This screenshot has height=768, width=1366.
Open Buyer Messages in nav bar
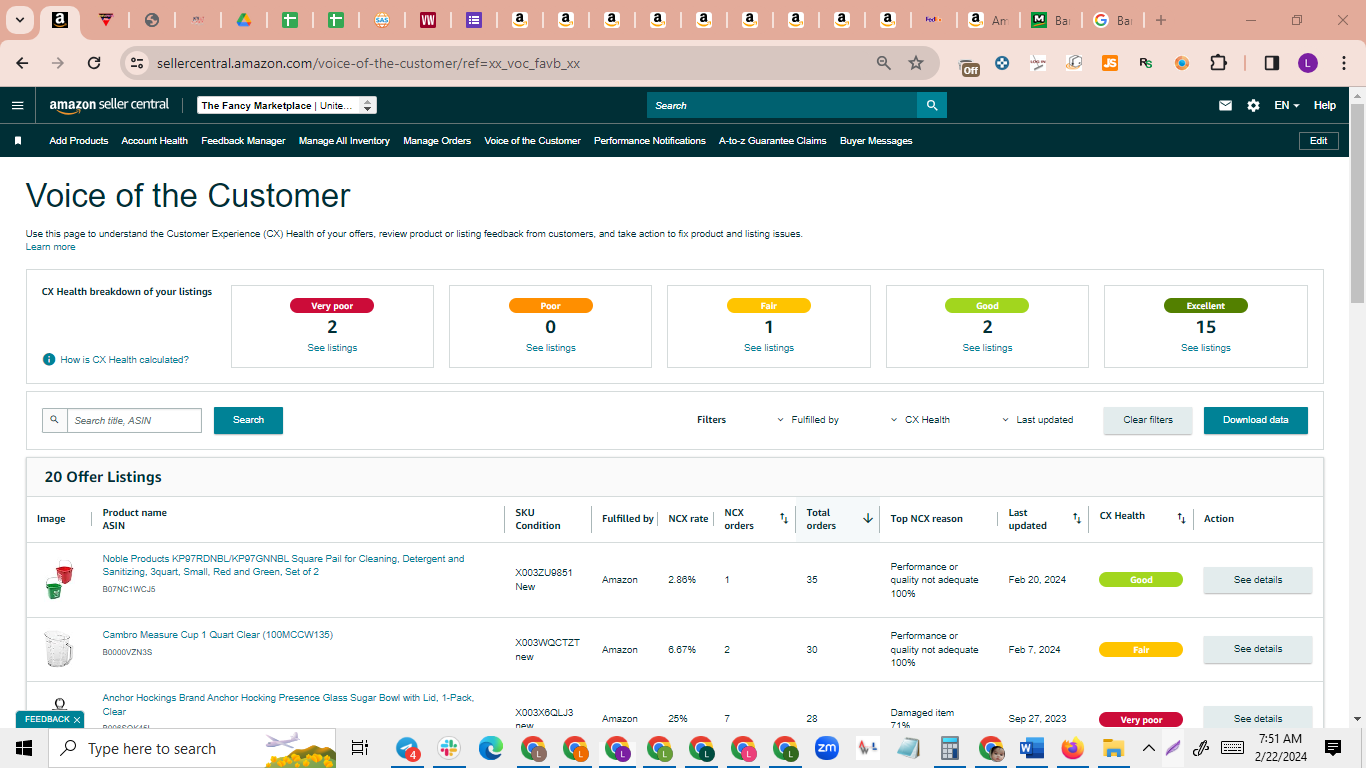click(876, 141)
